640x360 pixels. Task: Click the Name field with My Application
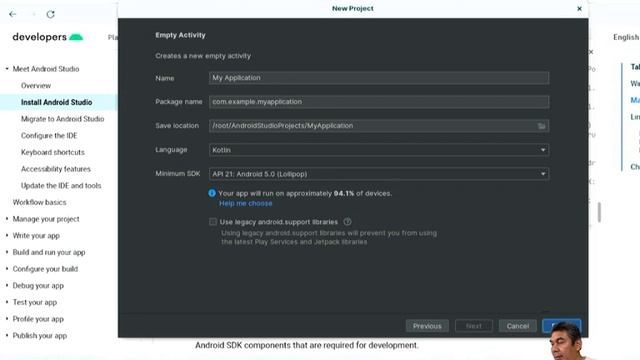(379, 78)
